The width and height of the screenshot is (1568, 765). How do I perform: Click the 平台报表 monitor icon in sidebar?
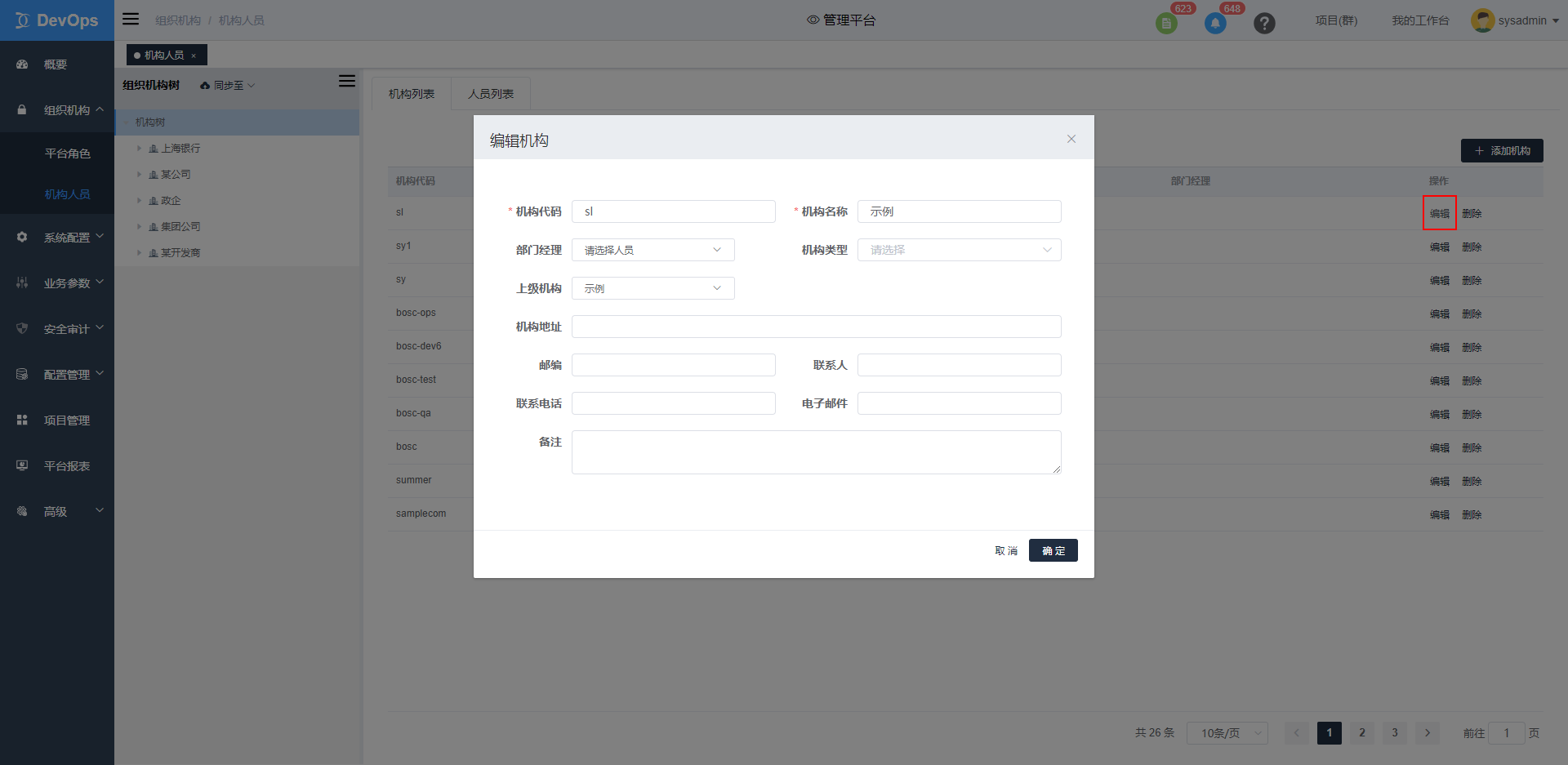tap(22, 466)
